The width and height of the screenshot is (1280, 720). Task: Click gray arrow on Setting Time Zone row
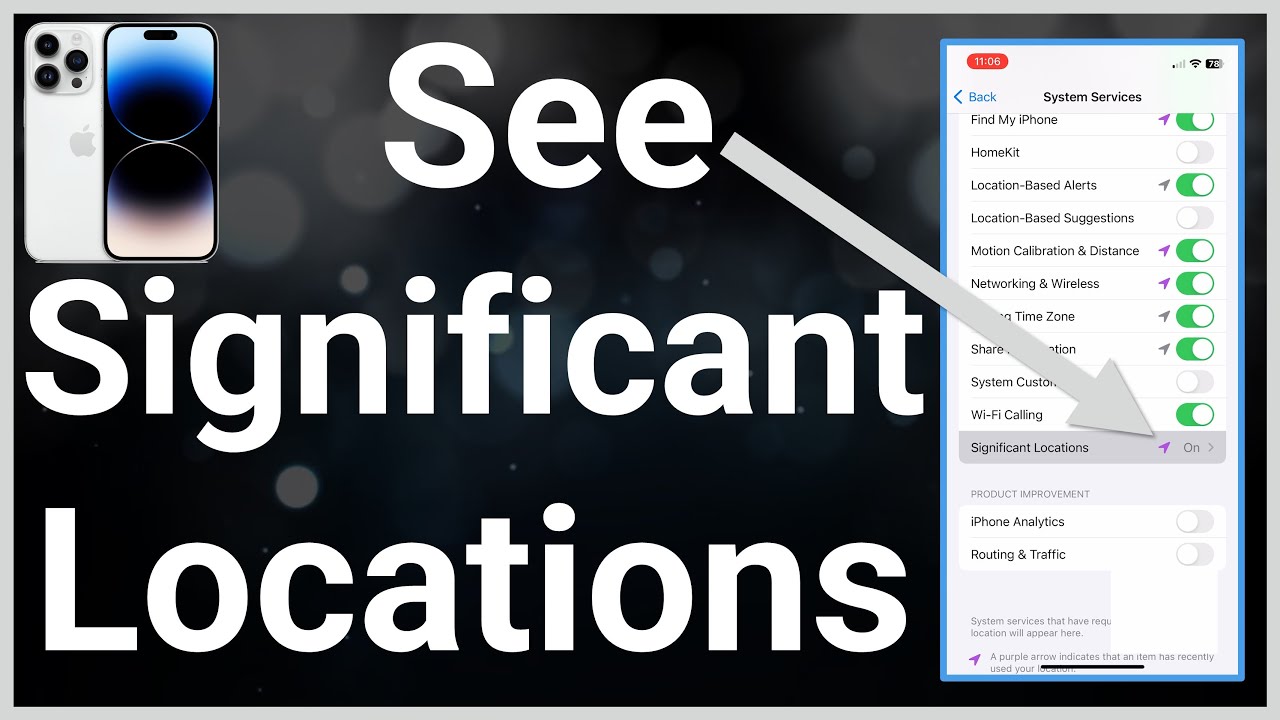[1164, 316]
